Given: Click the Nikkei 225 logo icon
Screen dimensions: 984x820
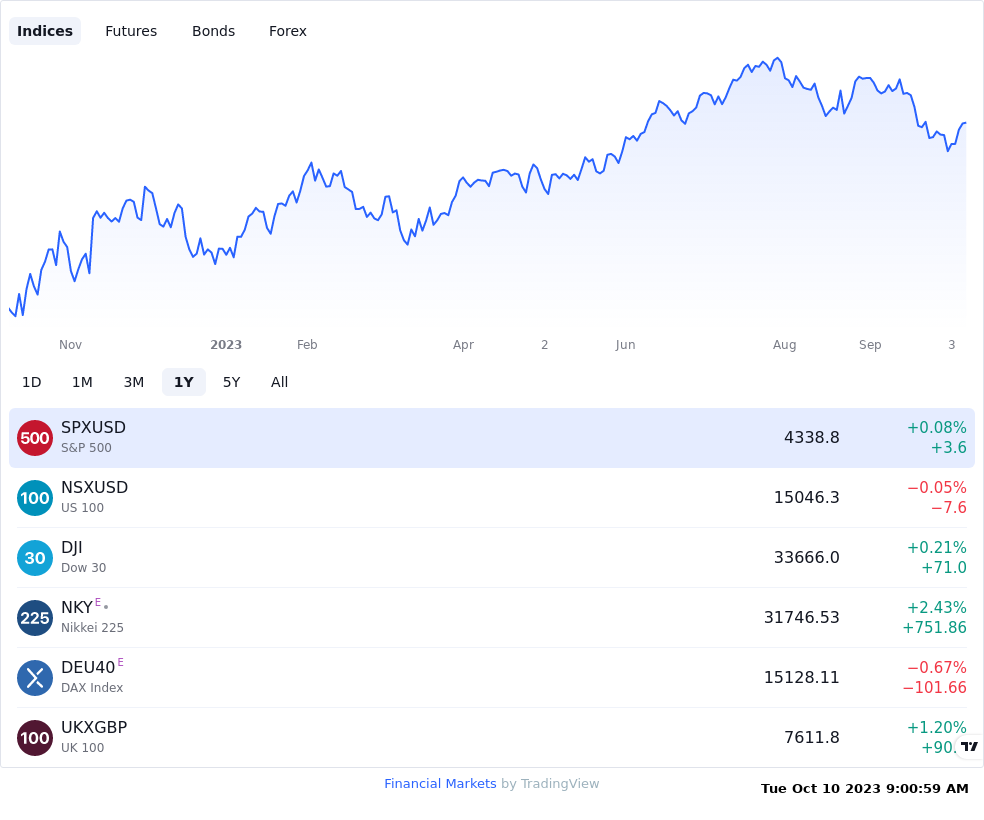Looking at the screenshot, I should tap(35, 618).
